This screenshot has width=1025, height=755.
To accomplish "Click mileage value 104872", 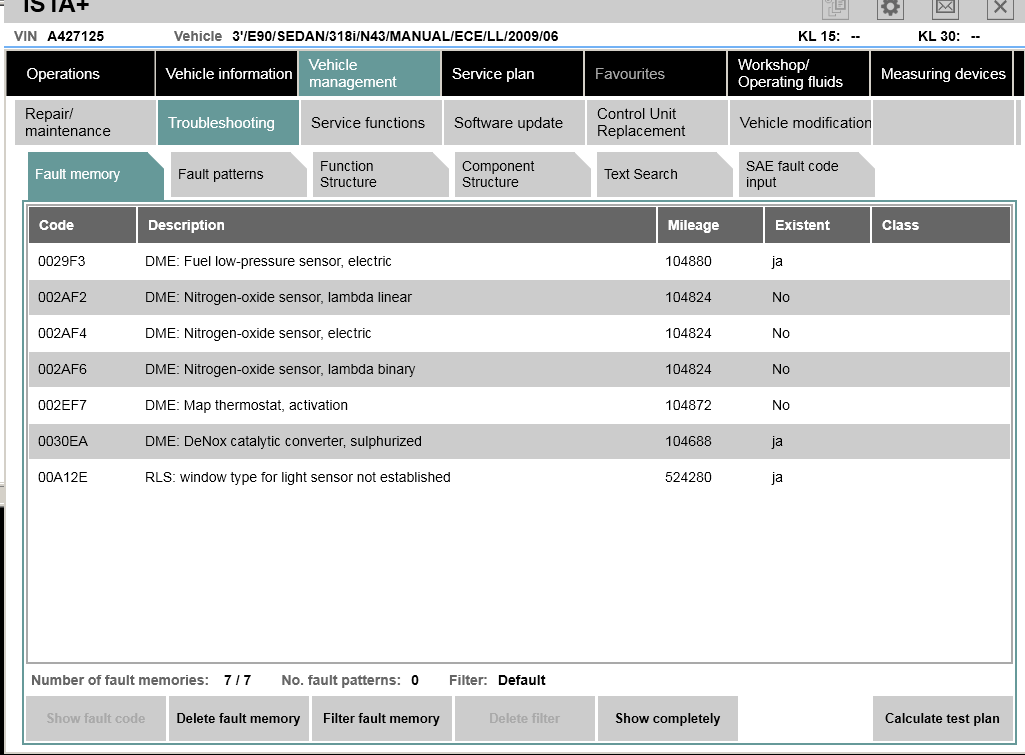I will click(x=688, y=405).
